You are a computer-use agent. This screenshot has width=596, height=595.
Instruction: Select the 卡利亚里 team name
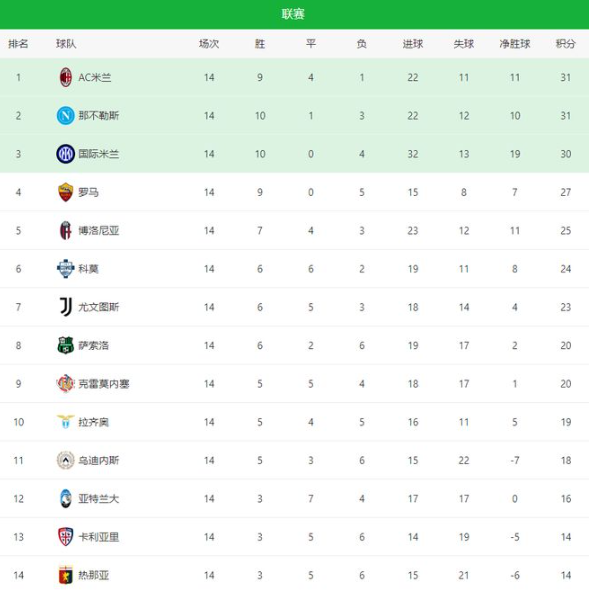(99, 537)
